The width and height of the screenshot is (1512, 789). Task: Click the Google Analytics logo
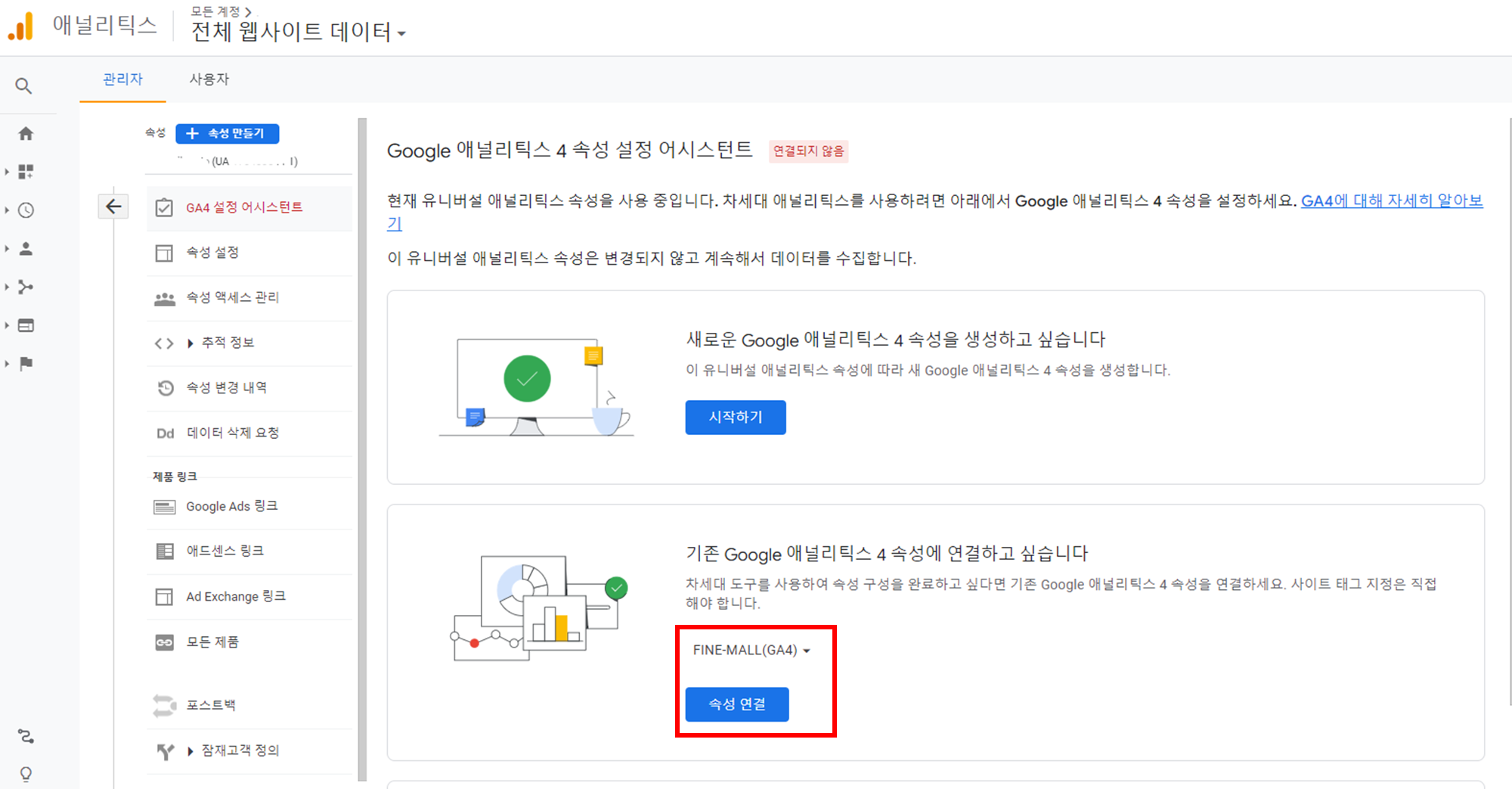(21, 26)
